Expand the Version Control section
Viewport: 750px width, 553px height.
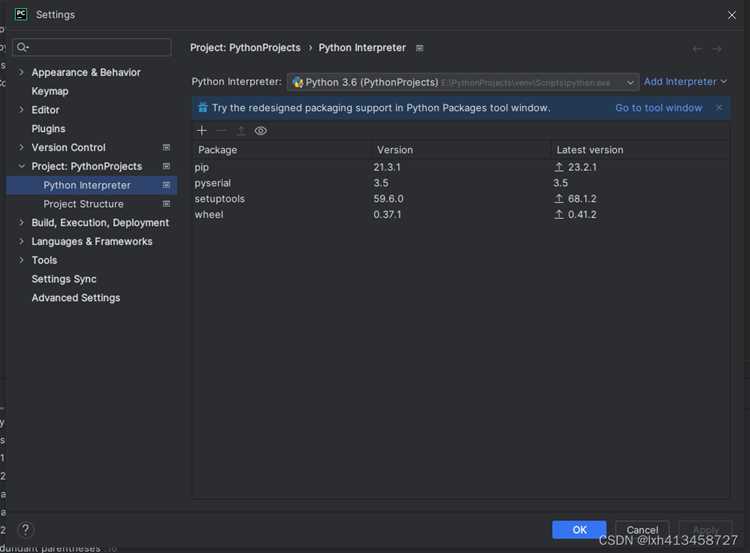[x=21, y=147]
